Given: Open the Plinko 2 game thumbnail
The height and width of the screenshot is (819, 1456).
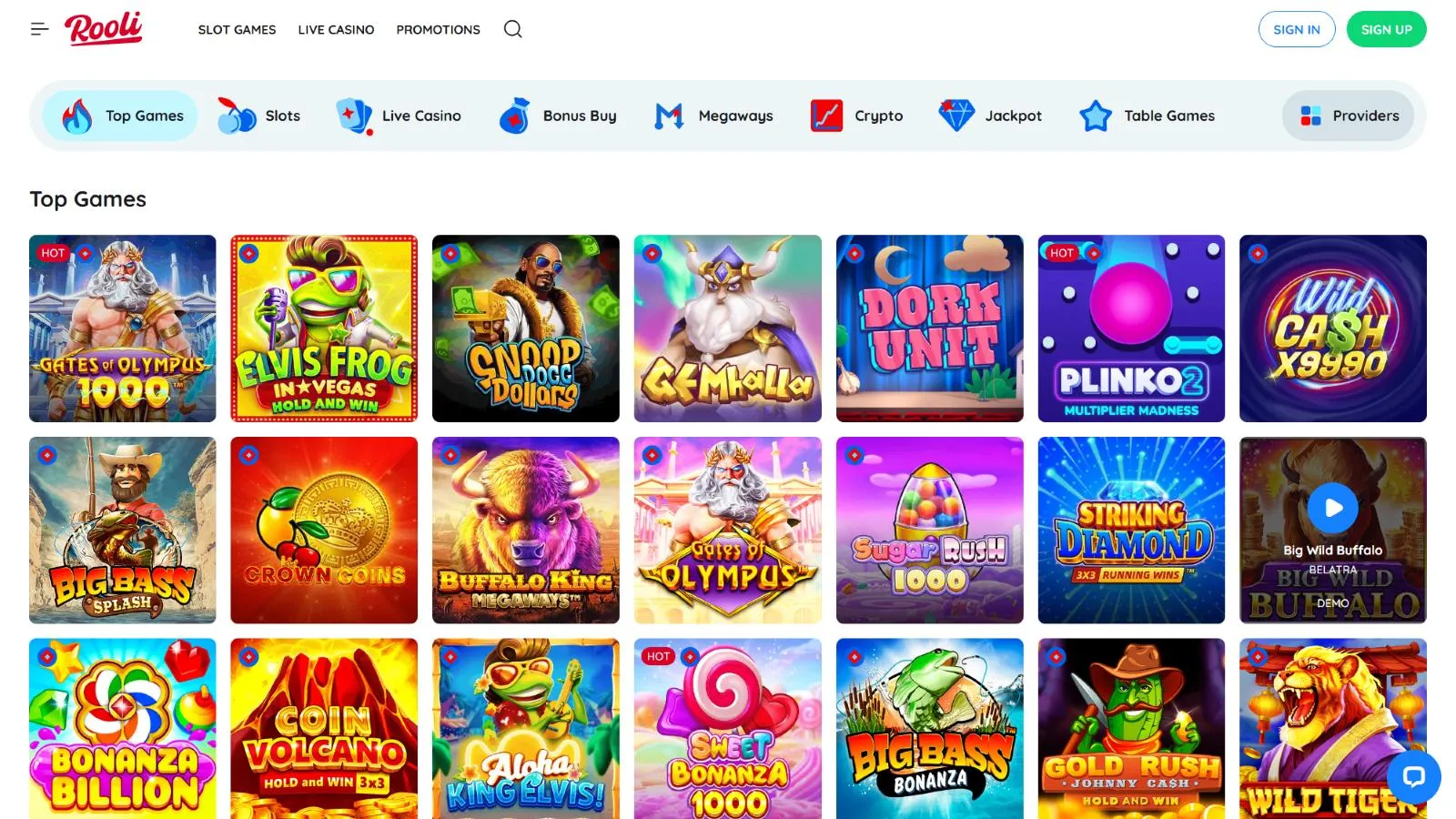Looking at the screenshot, I should 1131,329.
